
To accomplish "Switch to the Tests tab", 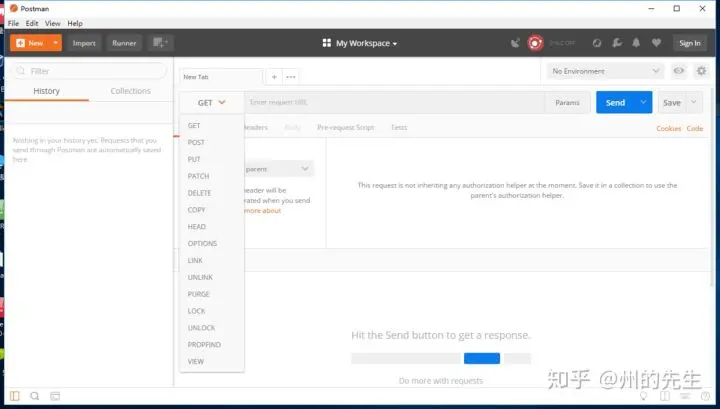I will click(x=399, y=128).
